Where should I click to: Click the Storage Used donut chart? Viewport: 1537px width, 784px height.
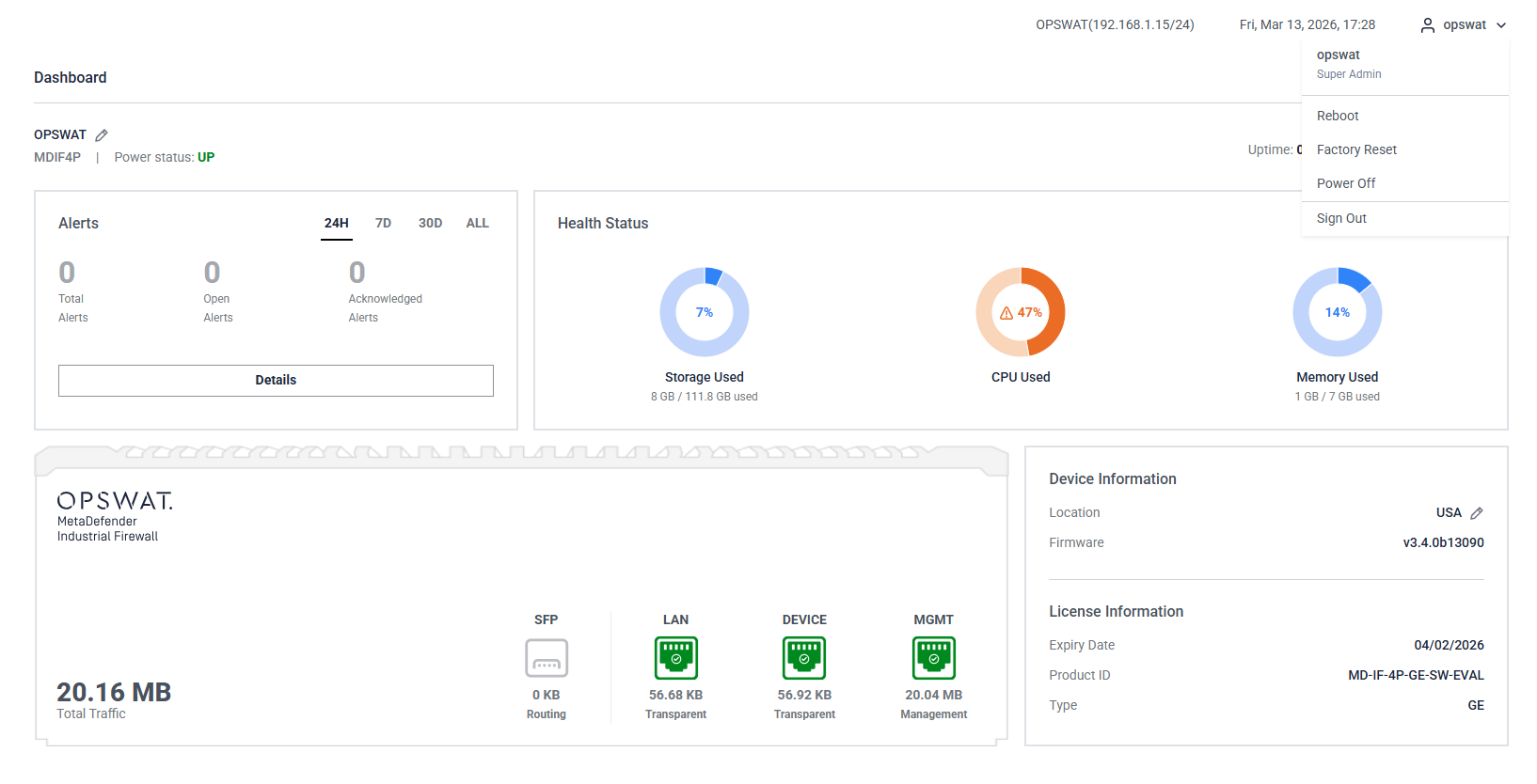(x=705, y=312)
